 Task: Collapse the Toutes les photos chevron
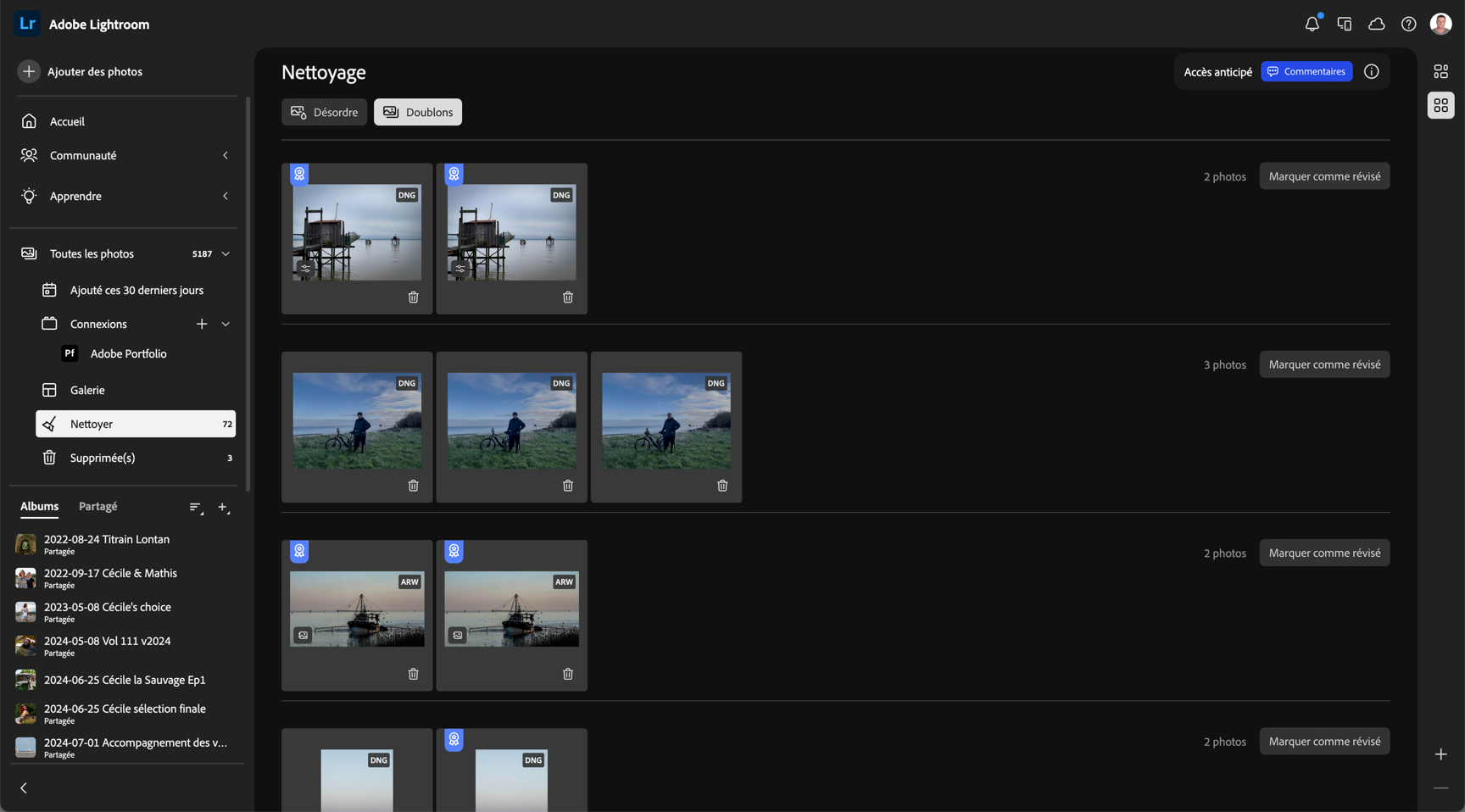(226, 253)
